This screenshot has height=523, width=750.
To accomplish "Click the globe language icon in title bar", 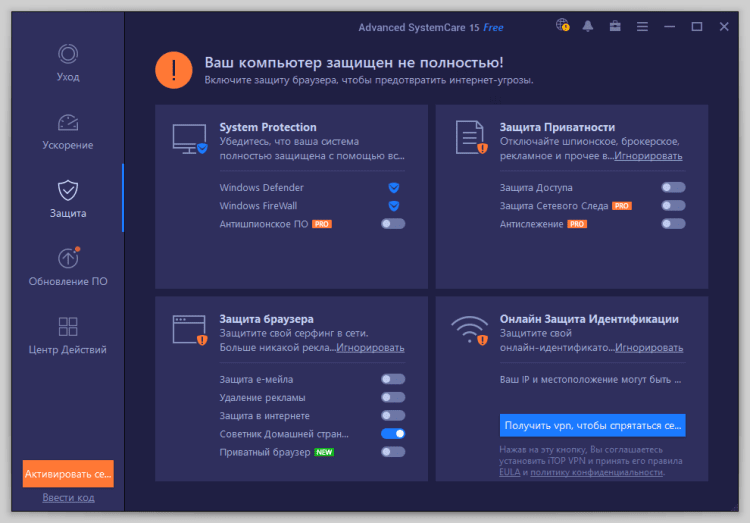I will coord(562,25).
